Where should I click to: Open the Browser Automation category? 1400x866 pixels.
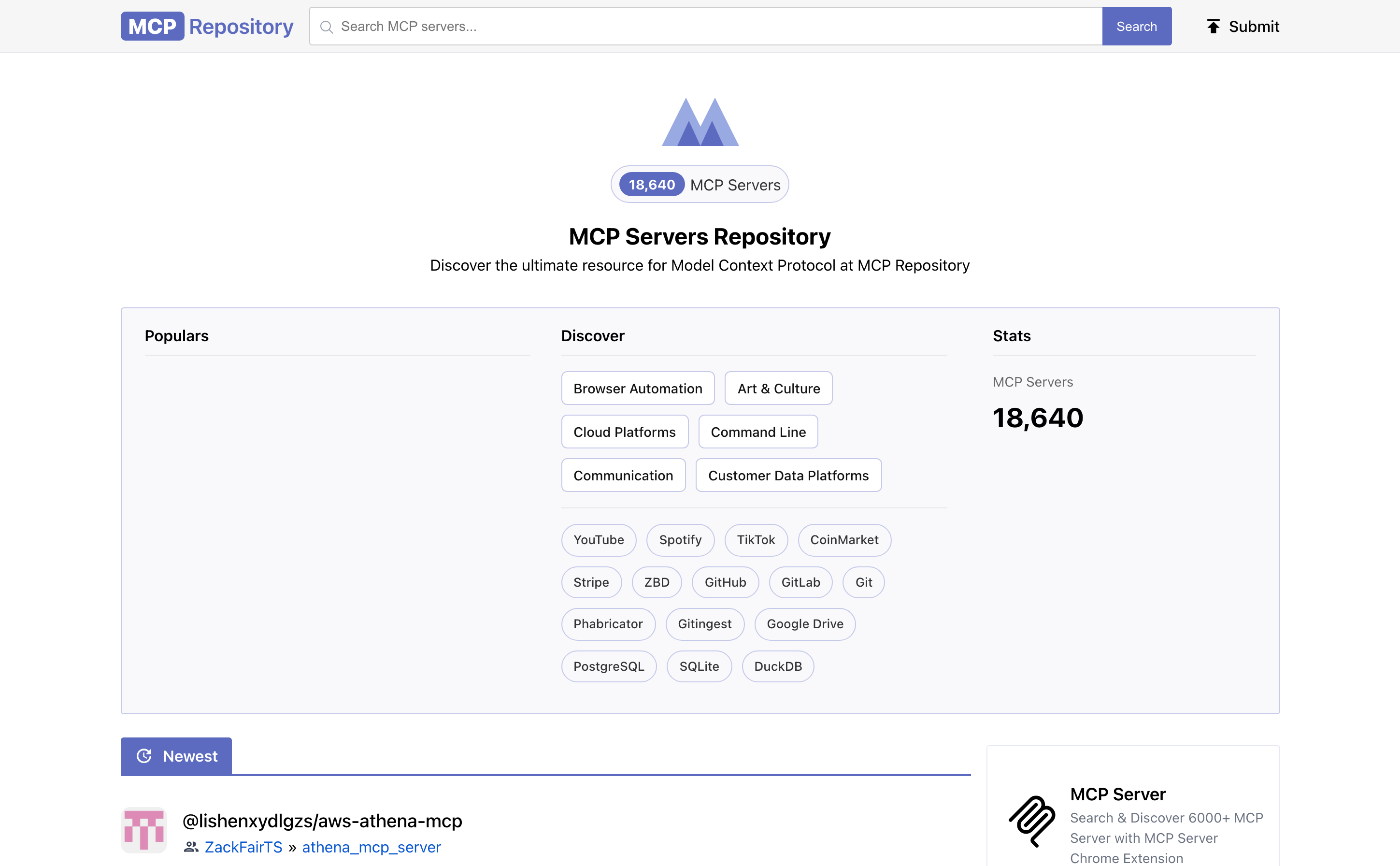(x=637, y=389)
